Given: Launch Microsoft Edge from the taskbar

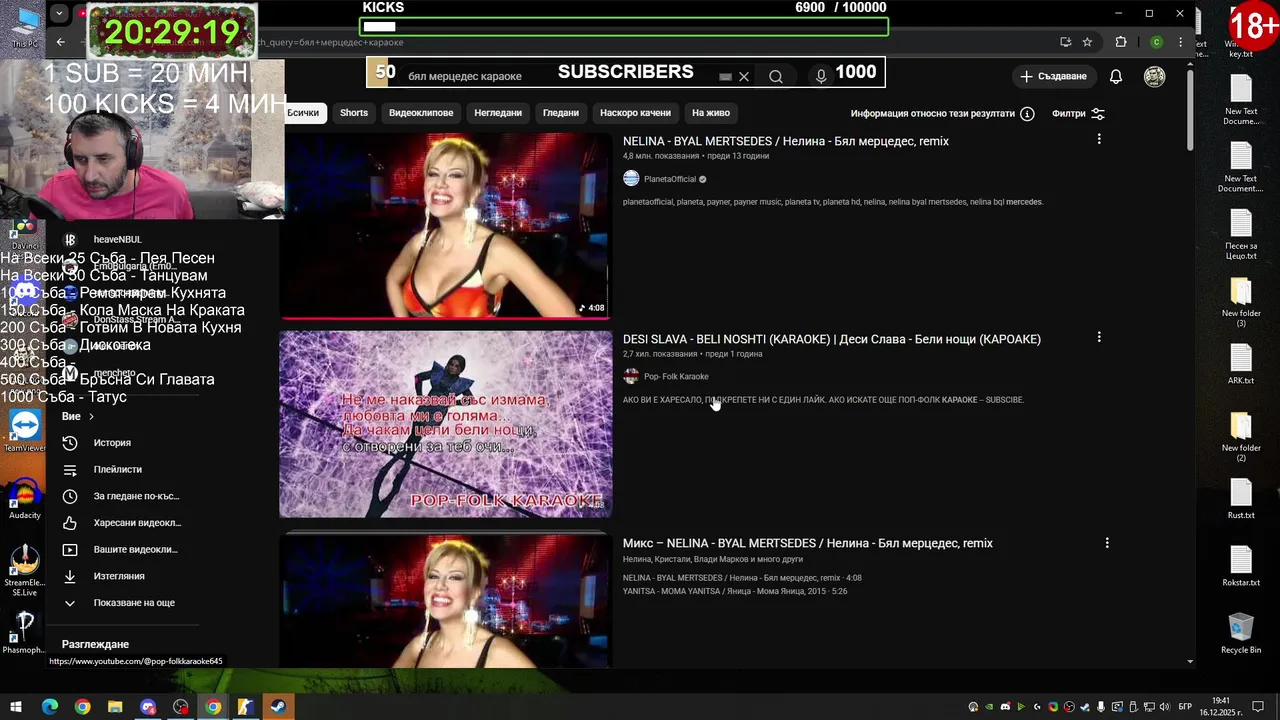Looking at the screenshot, I should [x=50, y=707].
